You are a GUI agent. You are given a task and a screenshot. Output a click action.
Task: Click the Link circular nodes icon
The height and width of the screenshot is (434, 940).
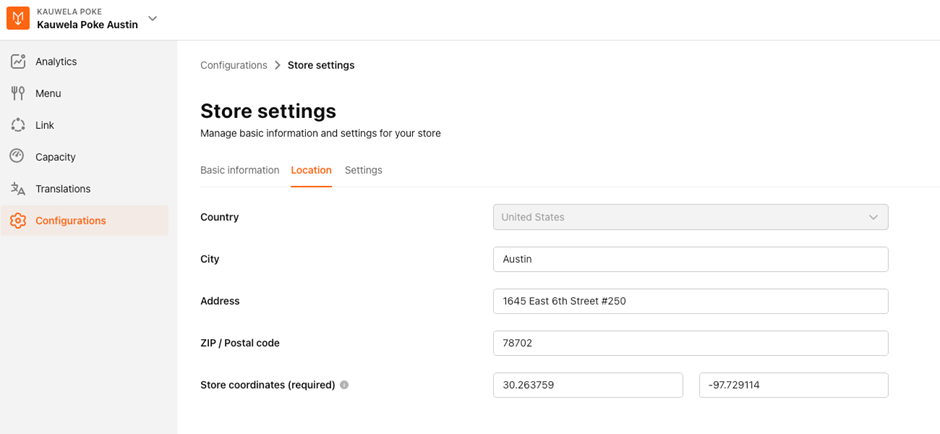point(18,125)
